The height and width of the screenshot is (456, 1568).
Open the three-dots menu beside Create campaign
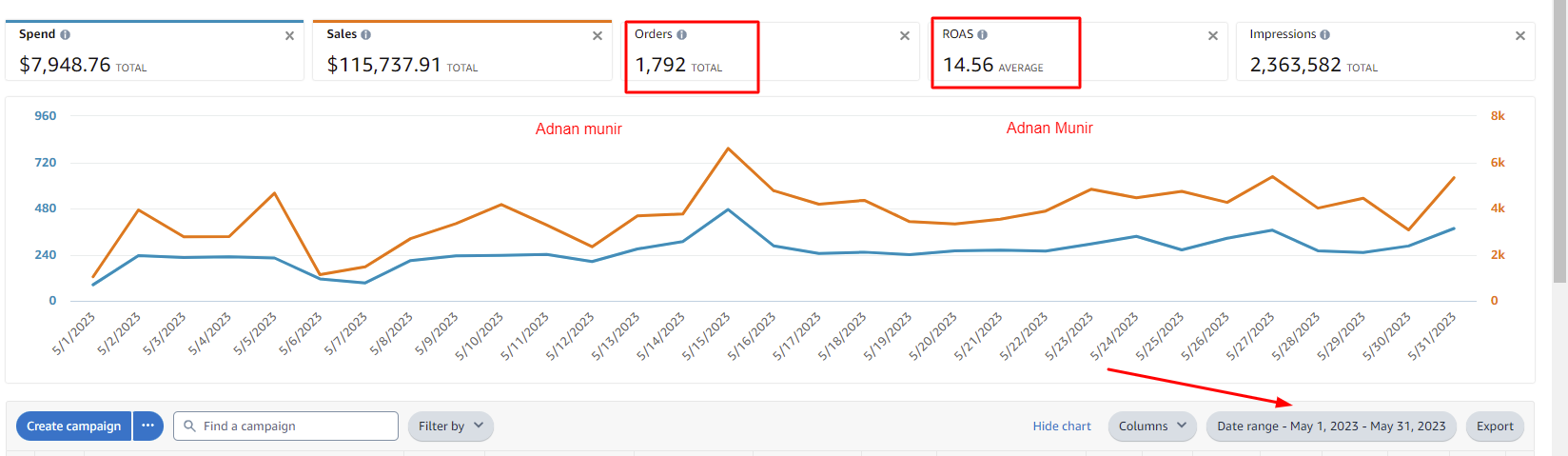[148, 426]
